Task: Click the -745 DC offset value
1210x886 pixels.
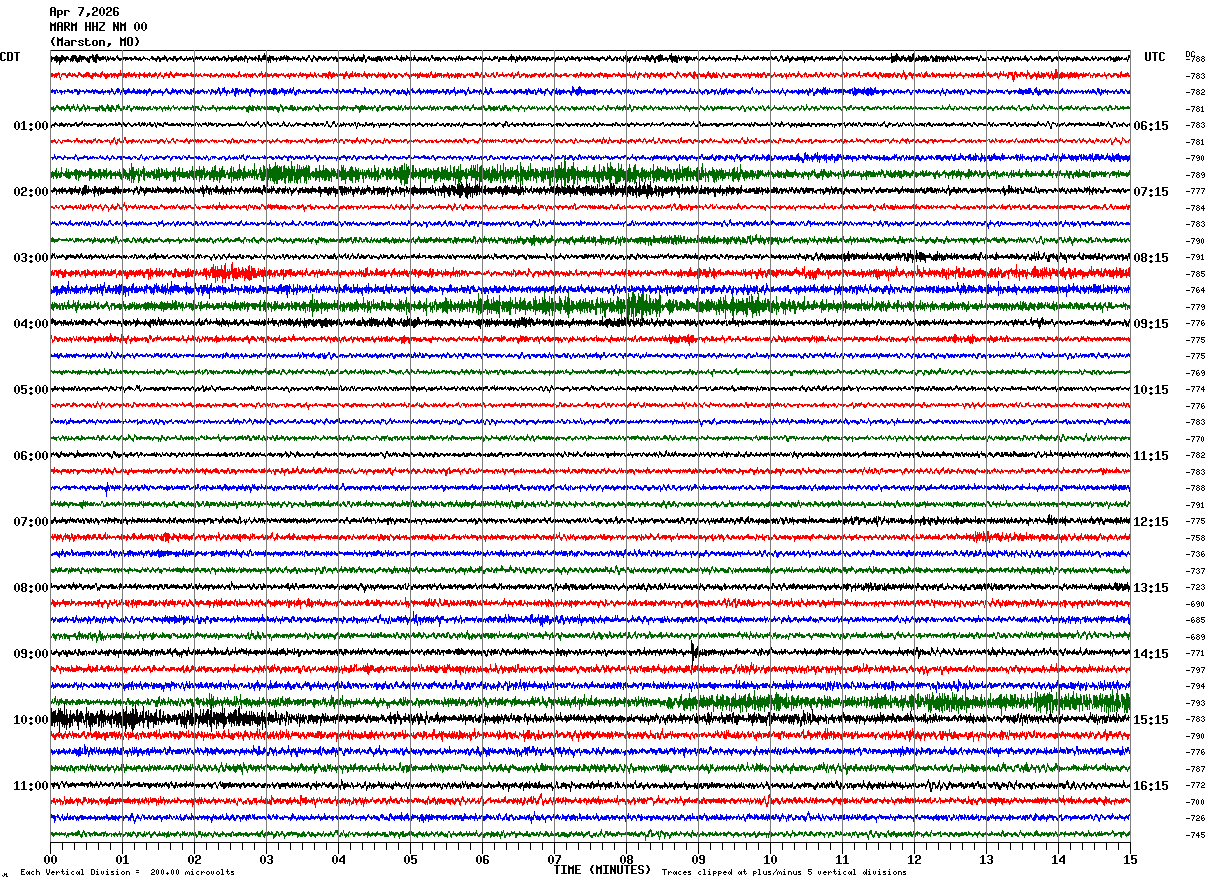Action: point(1195,835)
